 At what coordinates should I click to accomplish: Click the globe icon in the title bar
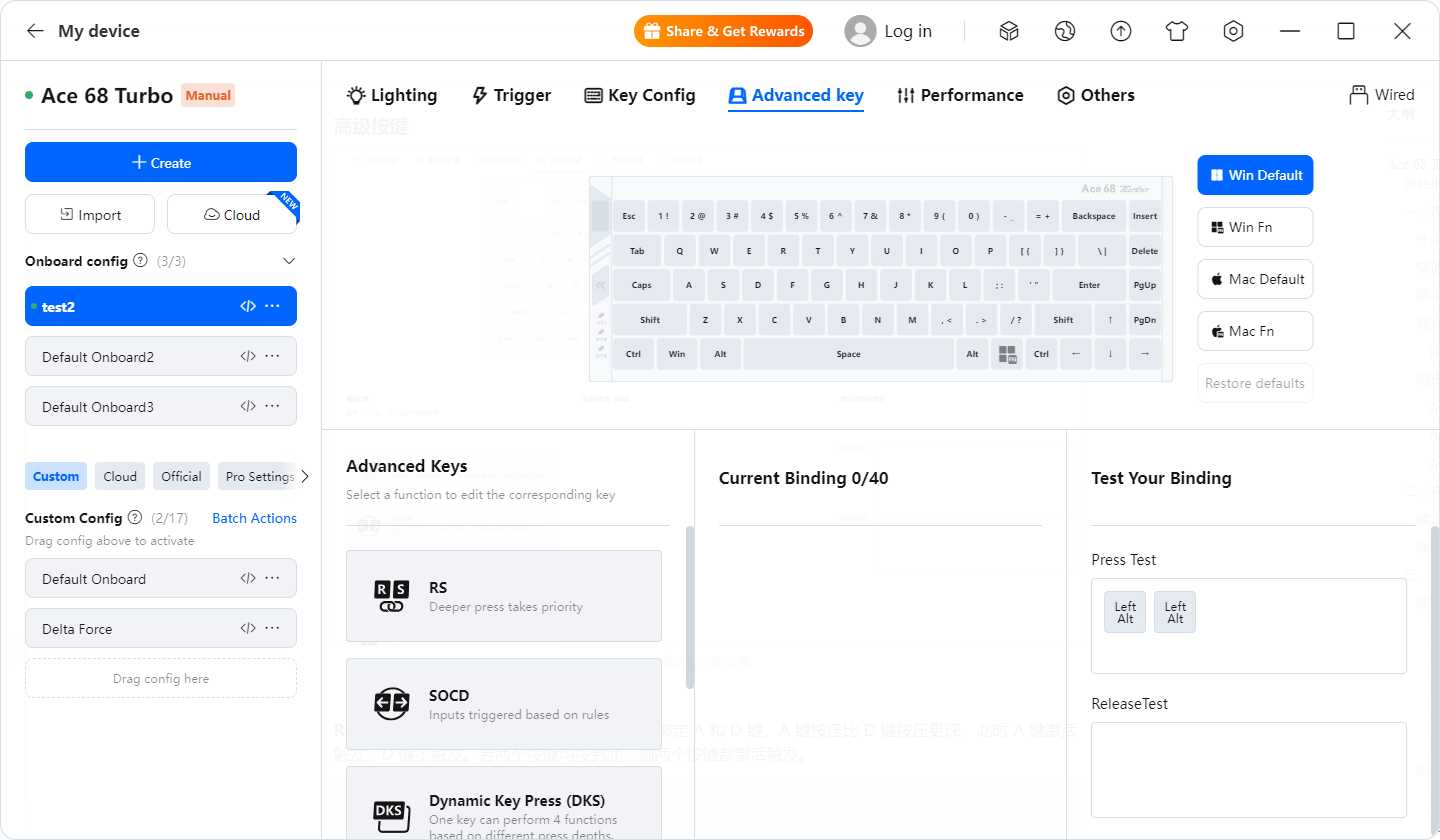1064,31
